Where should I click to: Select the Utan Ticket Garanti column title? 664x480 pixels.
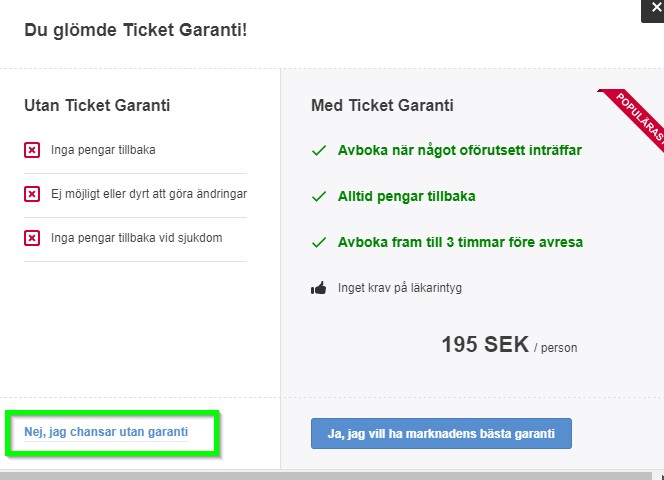coord(97,105)
